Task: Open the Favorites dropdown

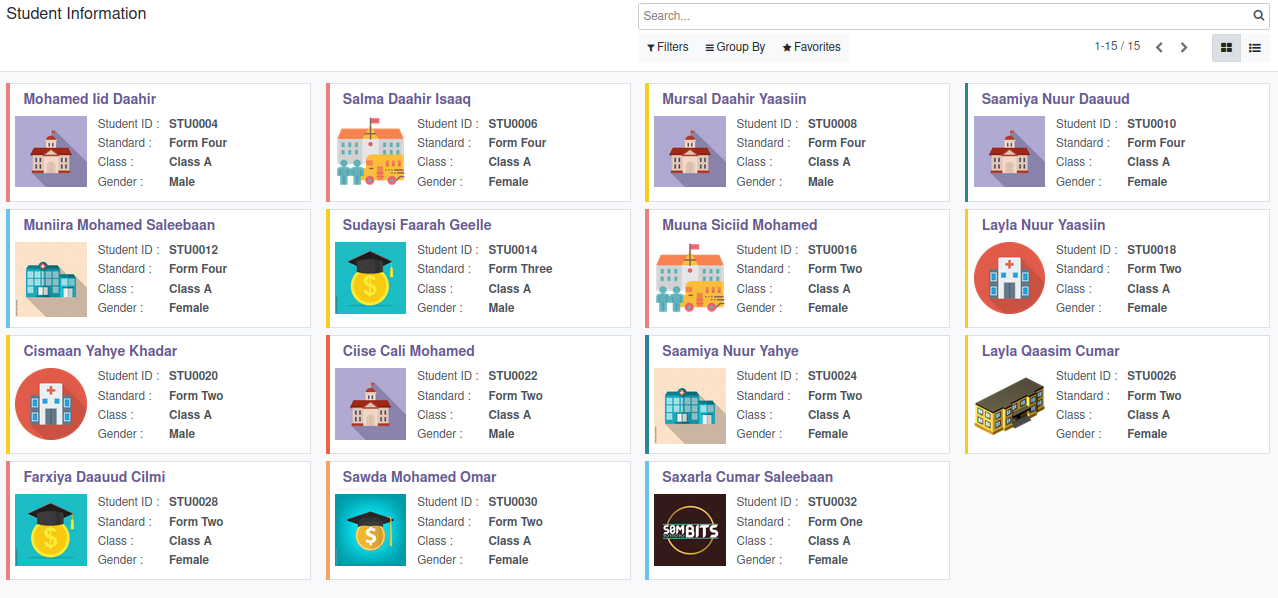Action: (x=811, y=47)
